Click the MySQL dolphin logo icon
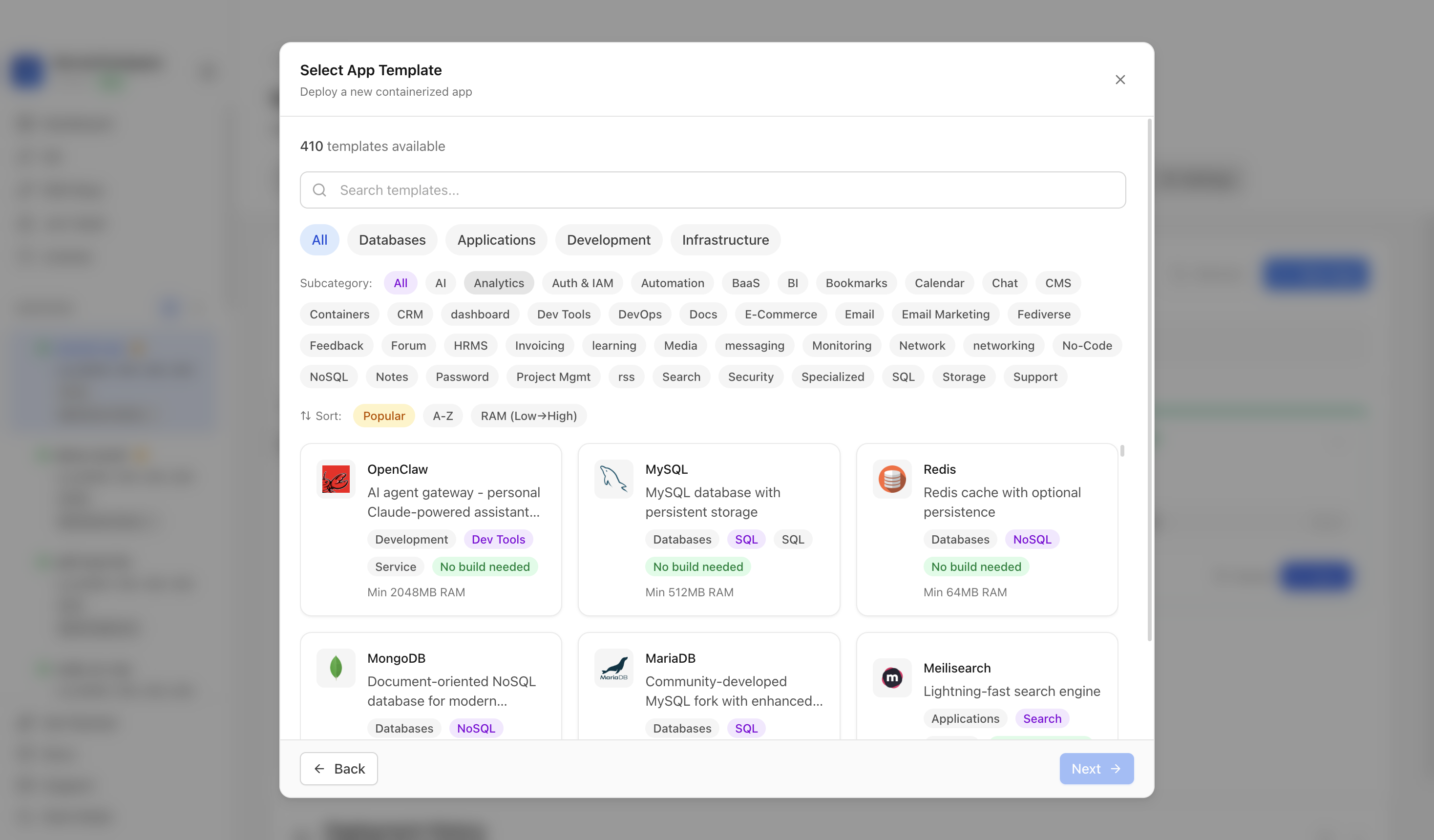Screen dimensions: 1434x840 [613, 479]
